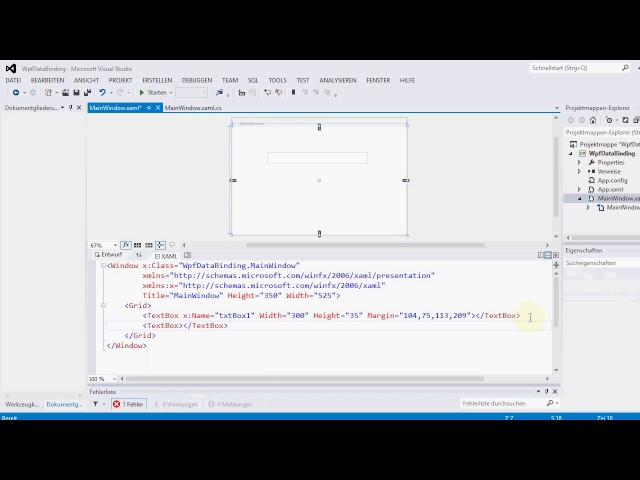Open the FENSTER menu
The height and width of the screenshot is (480, 640).
[x=378, y=80]
